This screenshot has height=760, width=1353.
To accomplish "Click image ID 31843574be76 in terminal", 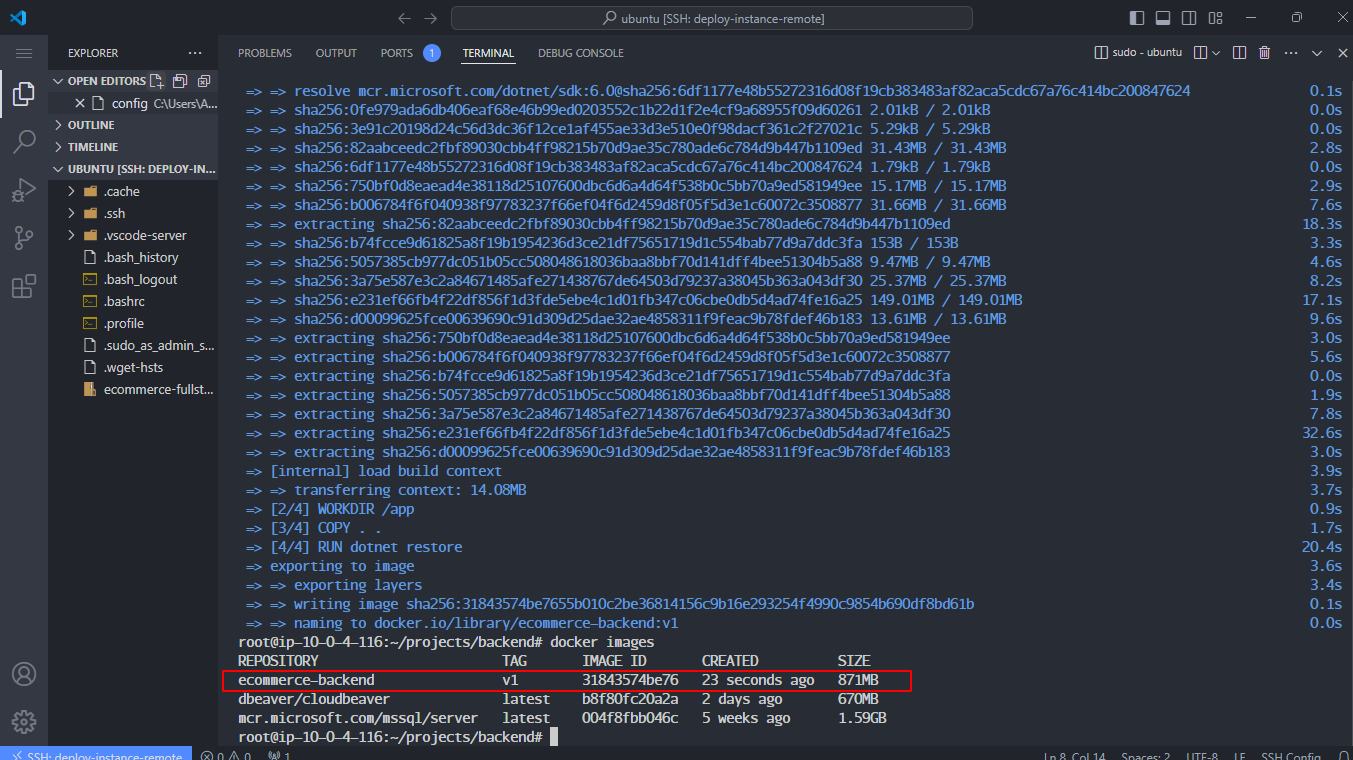I will (x=630, y=680).
